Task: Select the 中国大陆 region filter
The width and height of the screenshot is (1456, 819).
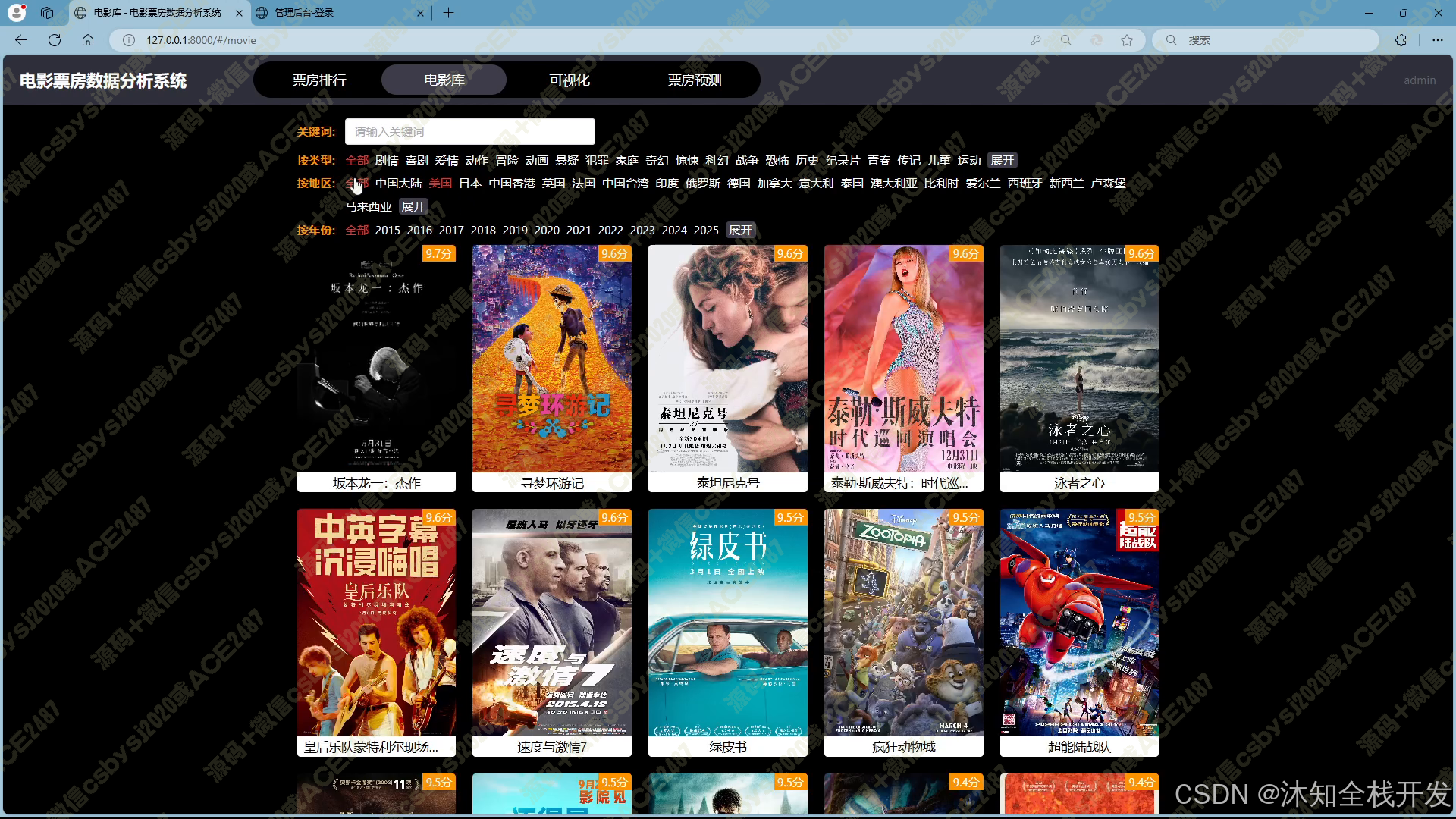Action: coord(398,184)
